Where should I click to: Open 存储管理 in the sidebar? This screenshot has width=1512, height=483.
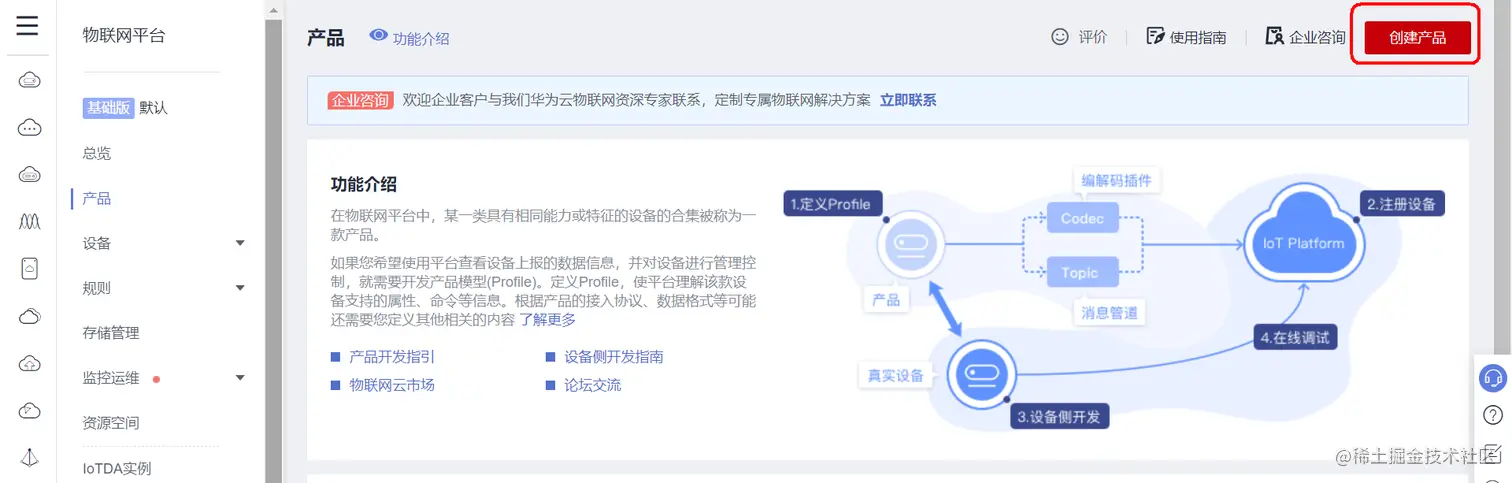pyautogui.click(x=111, y=333)
